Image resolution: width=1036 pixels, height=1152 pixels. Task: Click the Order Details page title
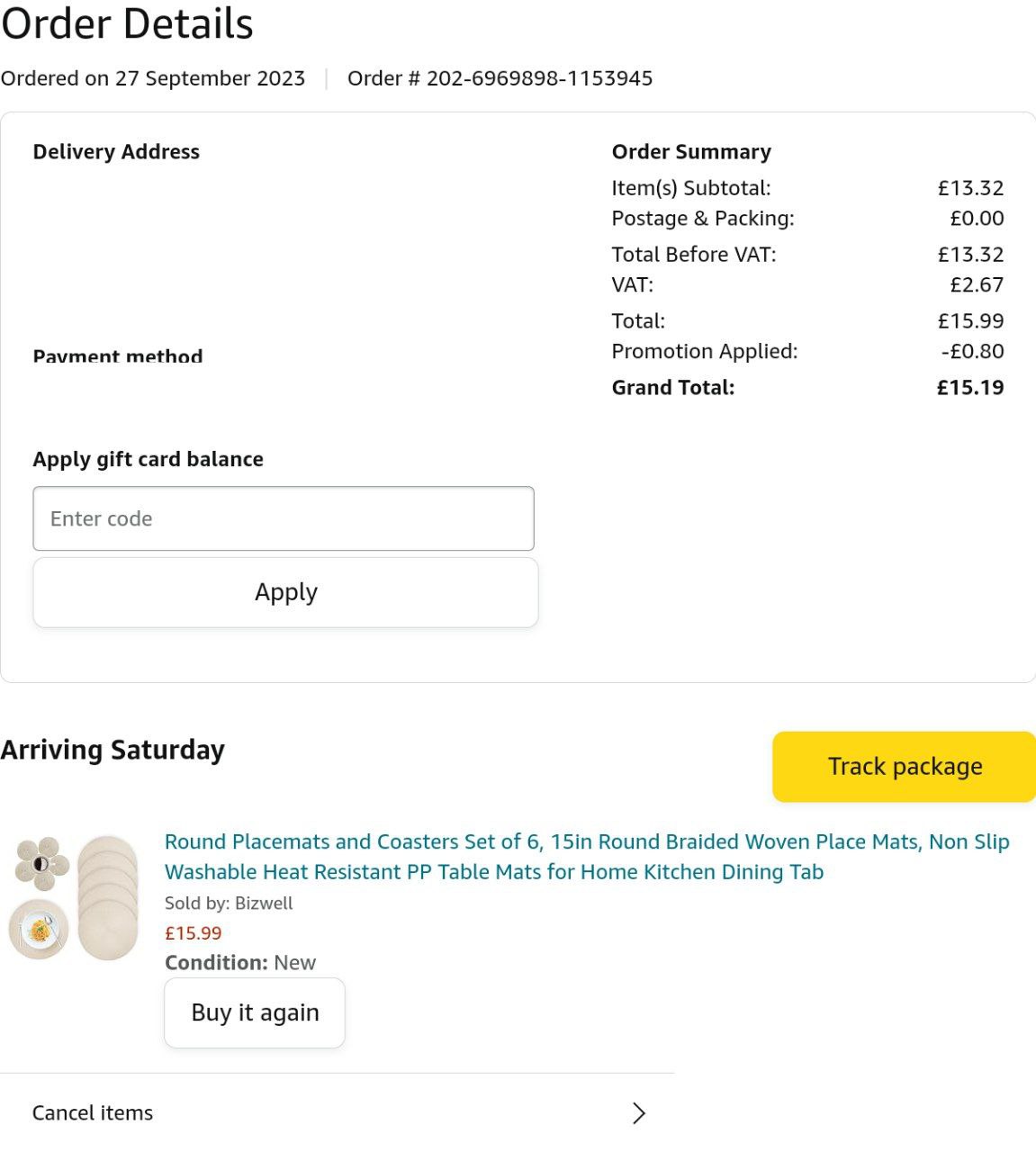point(127,23)
